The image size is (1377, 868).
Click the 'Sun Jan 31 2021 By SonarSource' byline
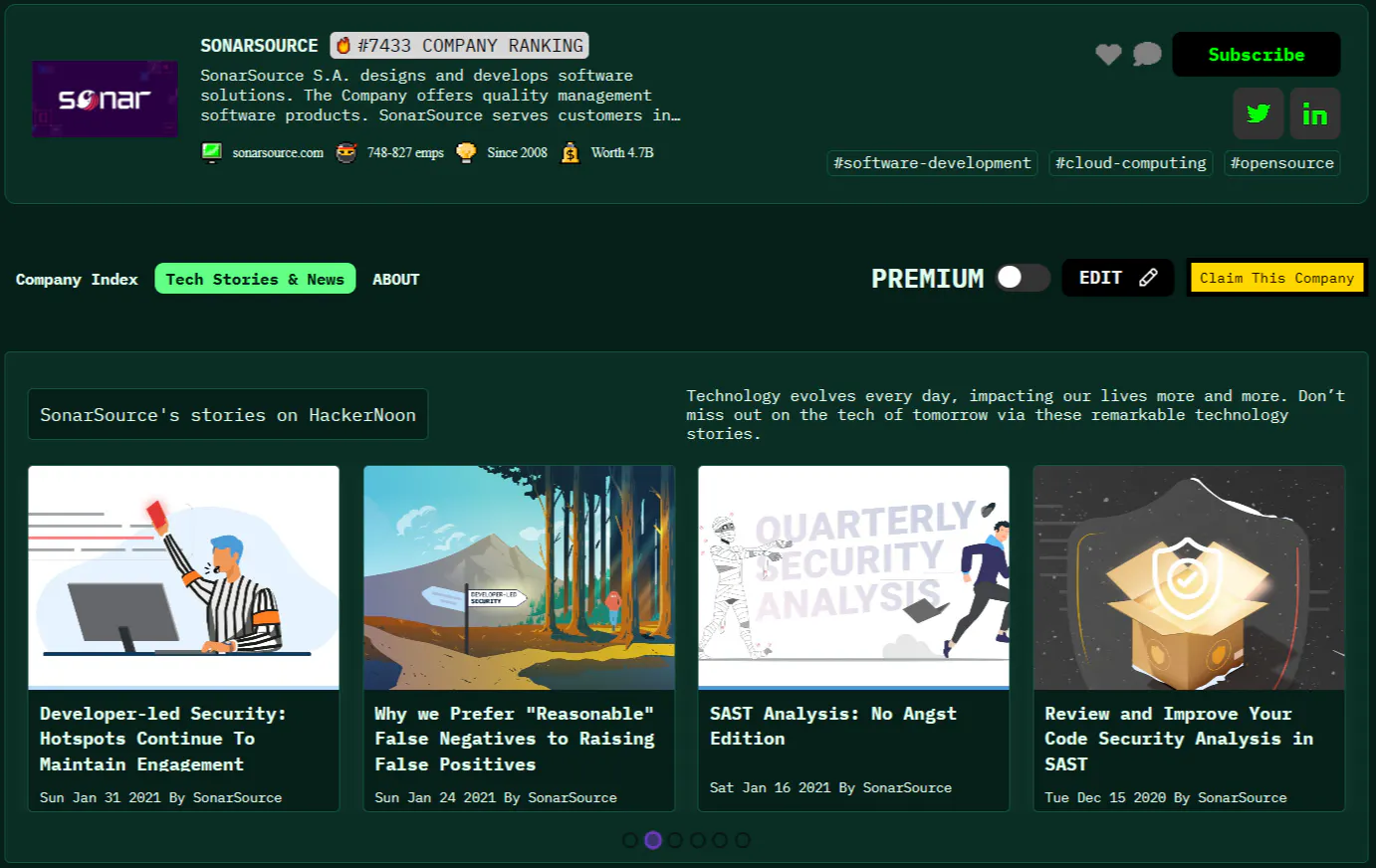160,797
